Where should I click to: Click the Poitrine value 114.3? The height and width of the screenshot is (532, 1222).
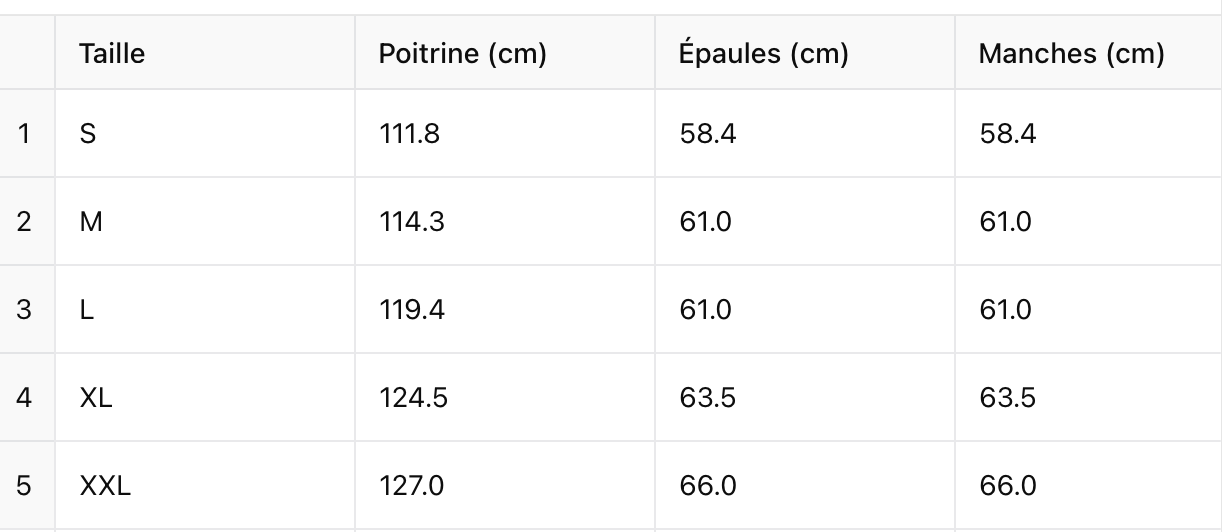(411, 221)
